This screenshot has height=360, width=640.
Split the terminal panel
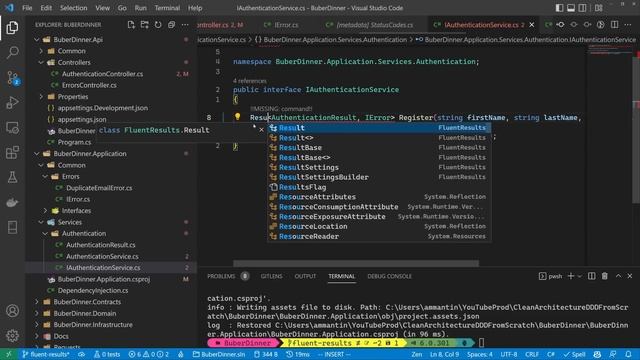point(591,276)
